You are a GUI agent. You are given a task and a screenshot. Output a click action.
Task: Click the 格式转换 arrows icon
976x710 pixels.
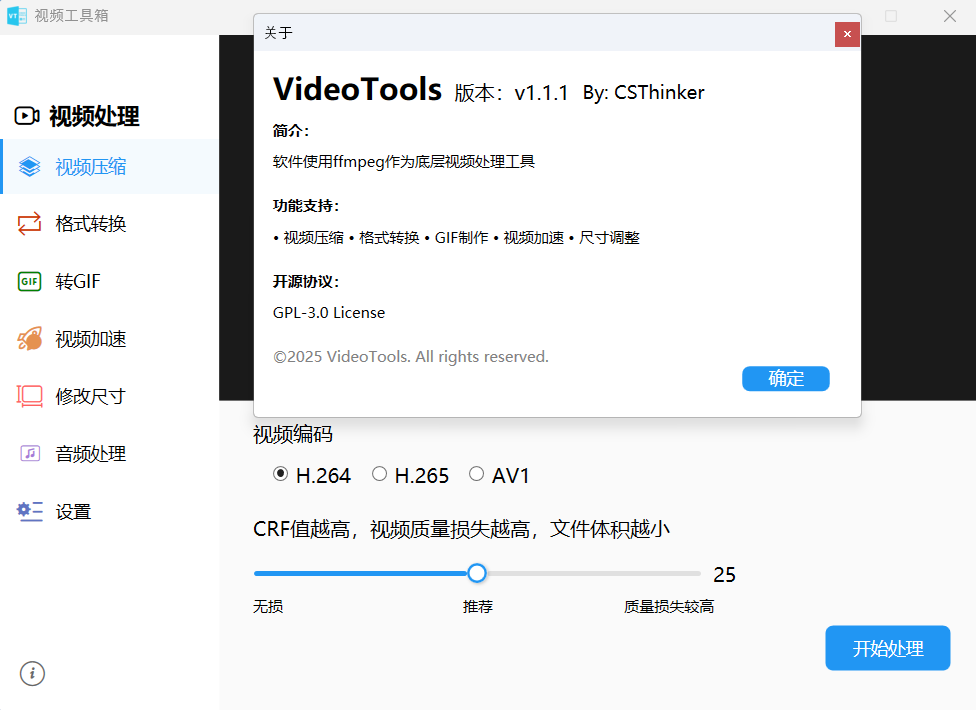pyautogui.click(x=29, y=224)
